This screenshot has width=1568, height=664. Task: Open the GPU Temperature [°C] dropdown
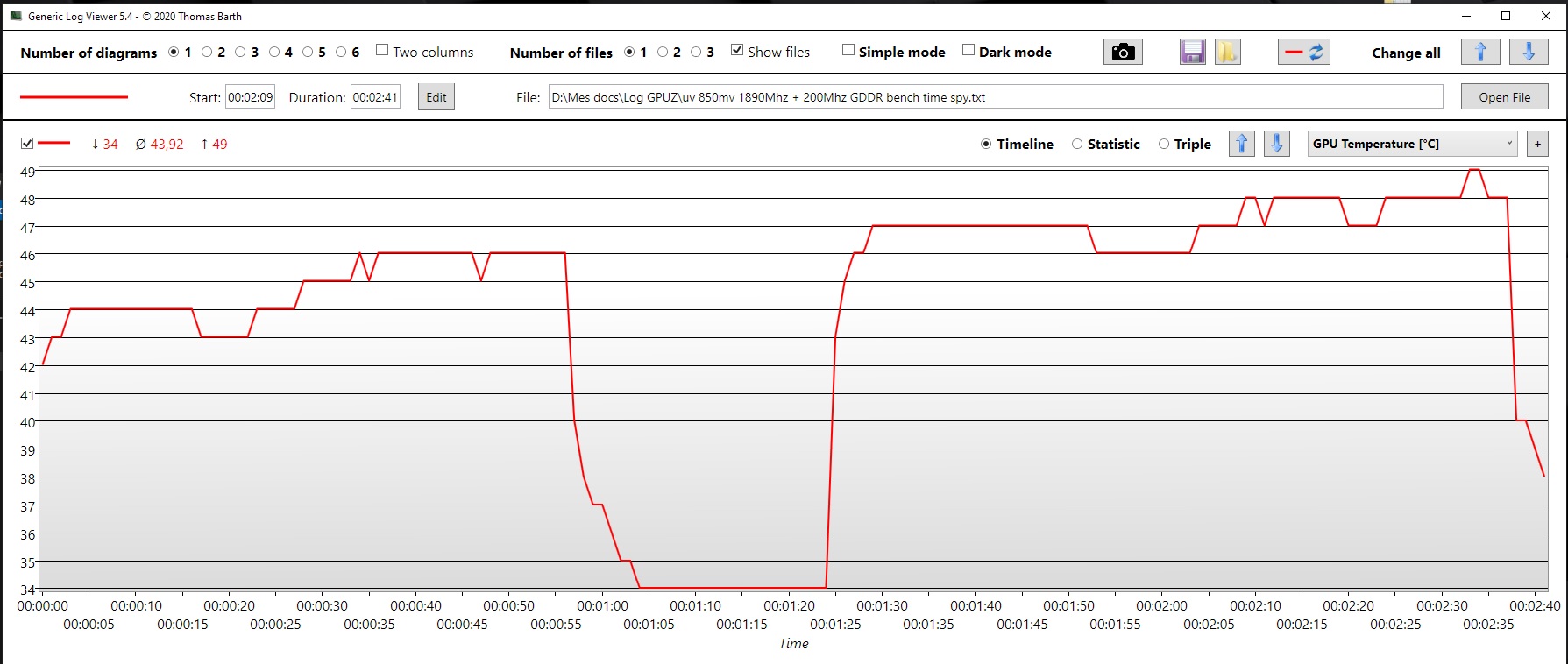point(1413,144)
